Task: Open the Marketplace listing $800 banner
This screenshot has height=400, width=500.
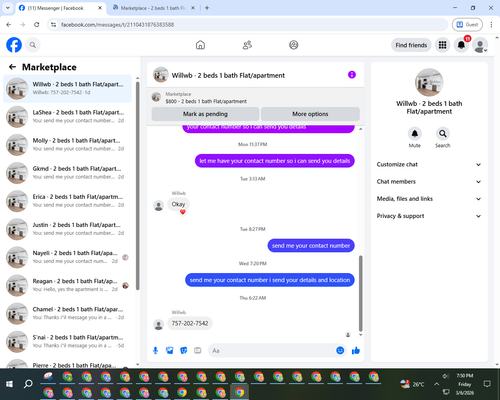Action: [x=256, y=98]
